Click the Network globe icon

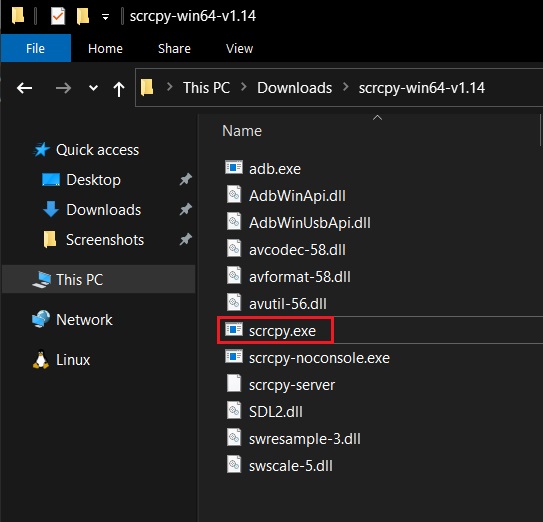coord(41,319)
